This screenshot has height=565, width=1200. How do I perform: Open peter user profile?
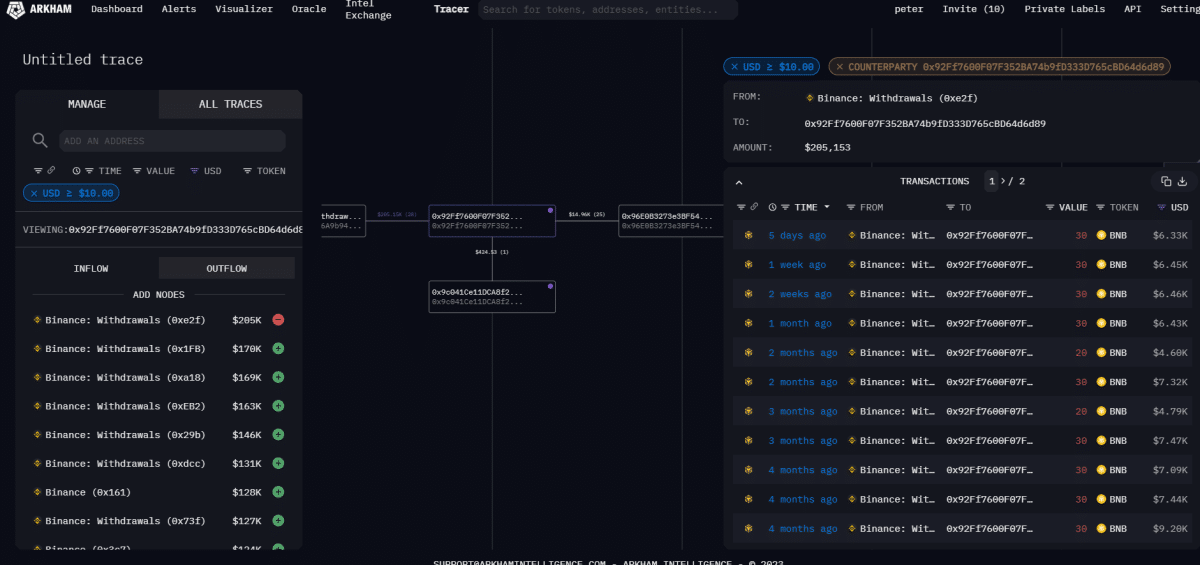909,9
